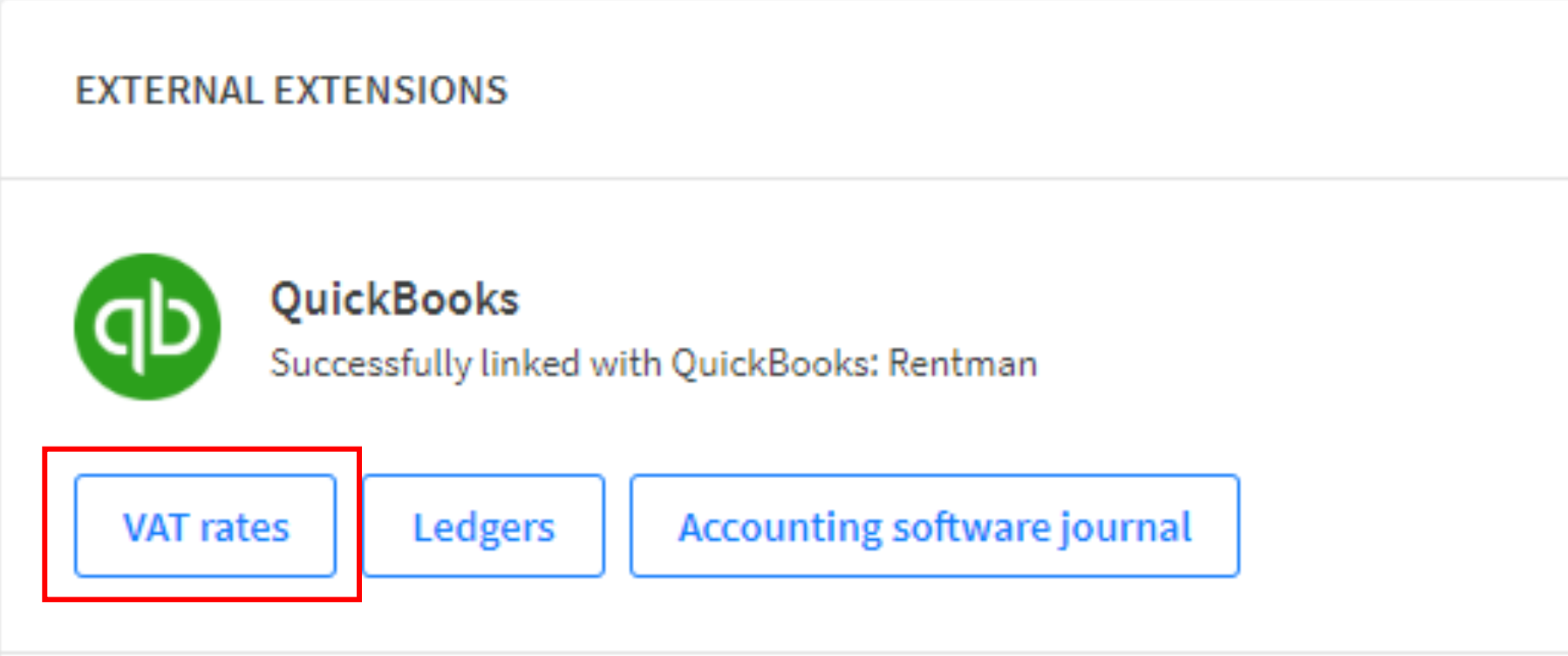Viewport: 1568px width, 656px height.
Task: Click the widest blue outlined button
Action: pyautogui.click(x=935, y=526)
